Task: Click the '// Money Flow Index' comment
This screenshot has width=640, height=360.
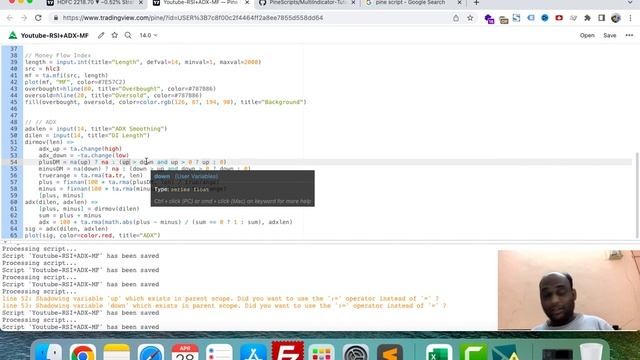Action: pos(58,55)
